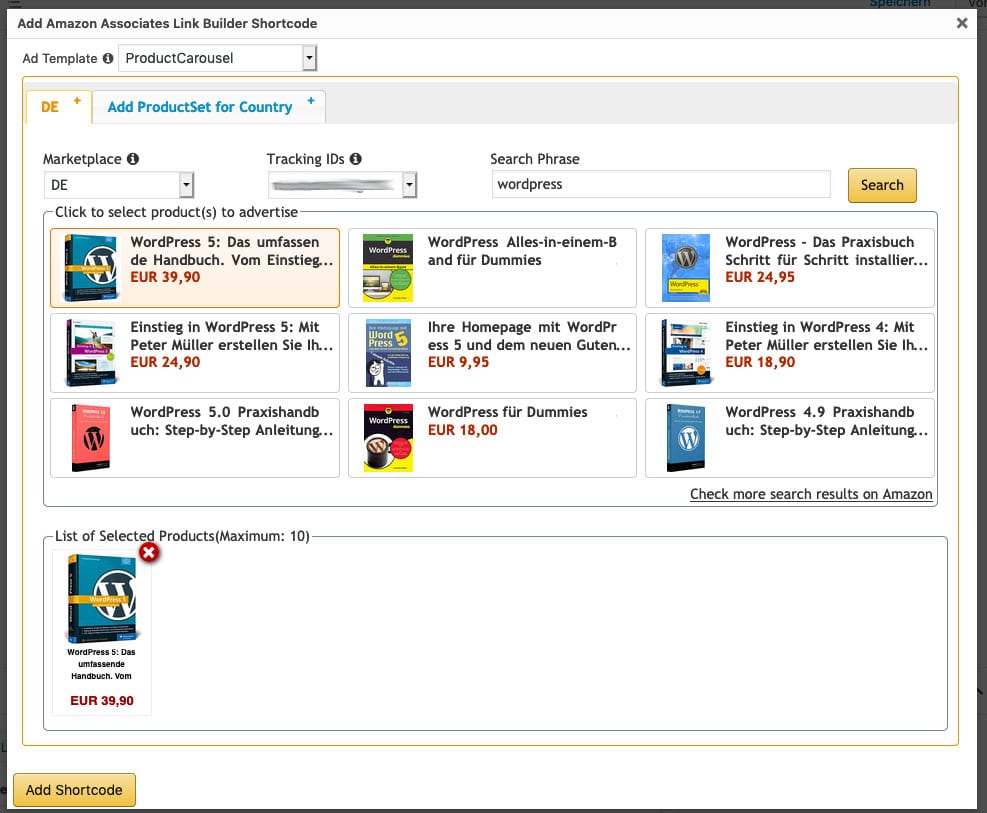This screenshot has width=987, height=813.
Task: Remove selected WordPress 5 product with red X
Action: coord(149,552)
